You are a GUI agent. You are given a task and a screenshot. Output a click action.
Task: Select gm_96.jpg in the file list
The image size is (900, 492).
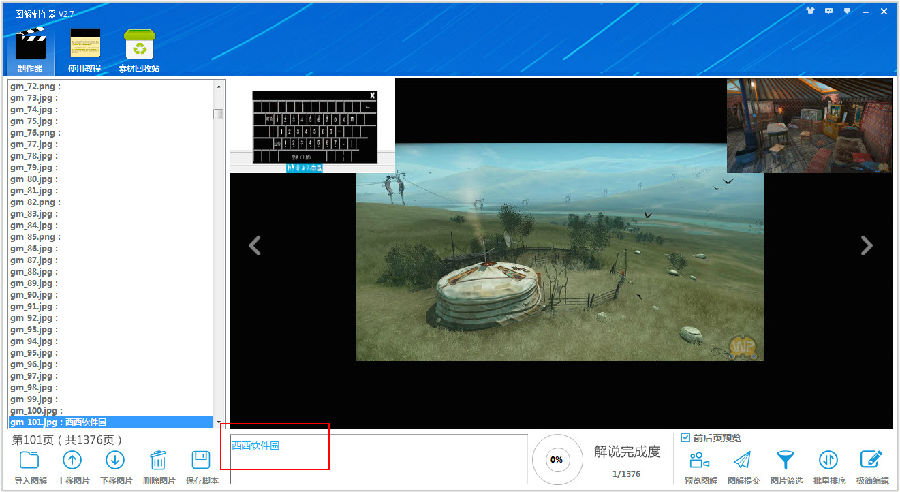pos(34,365)
